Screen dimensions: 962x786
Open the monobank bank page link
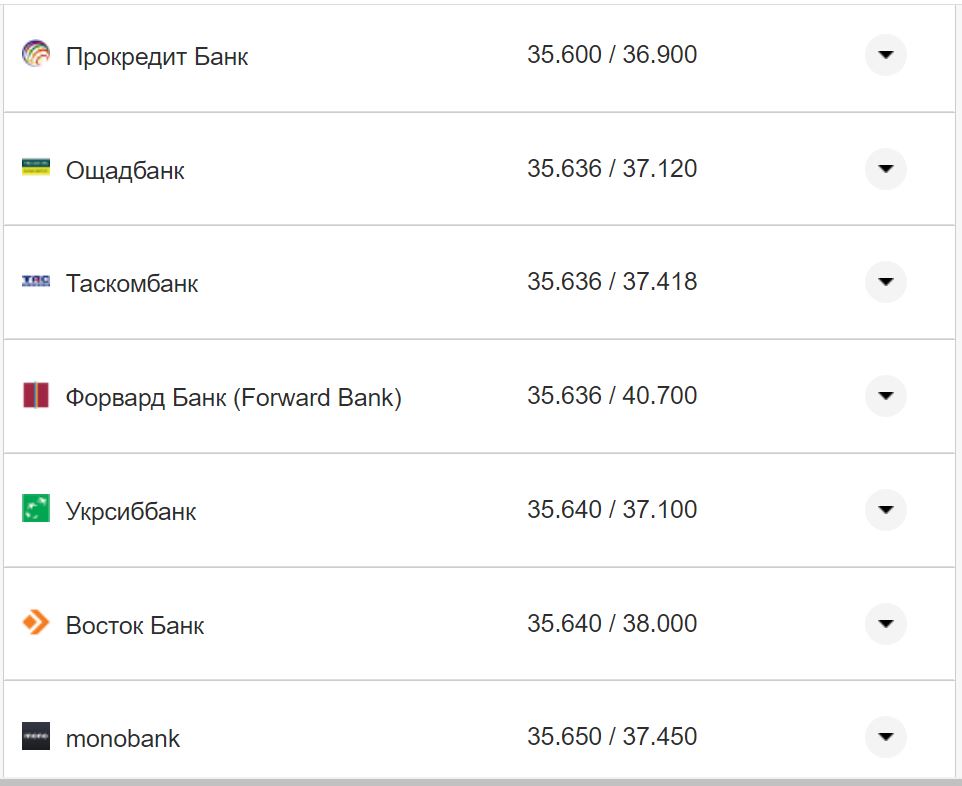121,739
